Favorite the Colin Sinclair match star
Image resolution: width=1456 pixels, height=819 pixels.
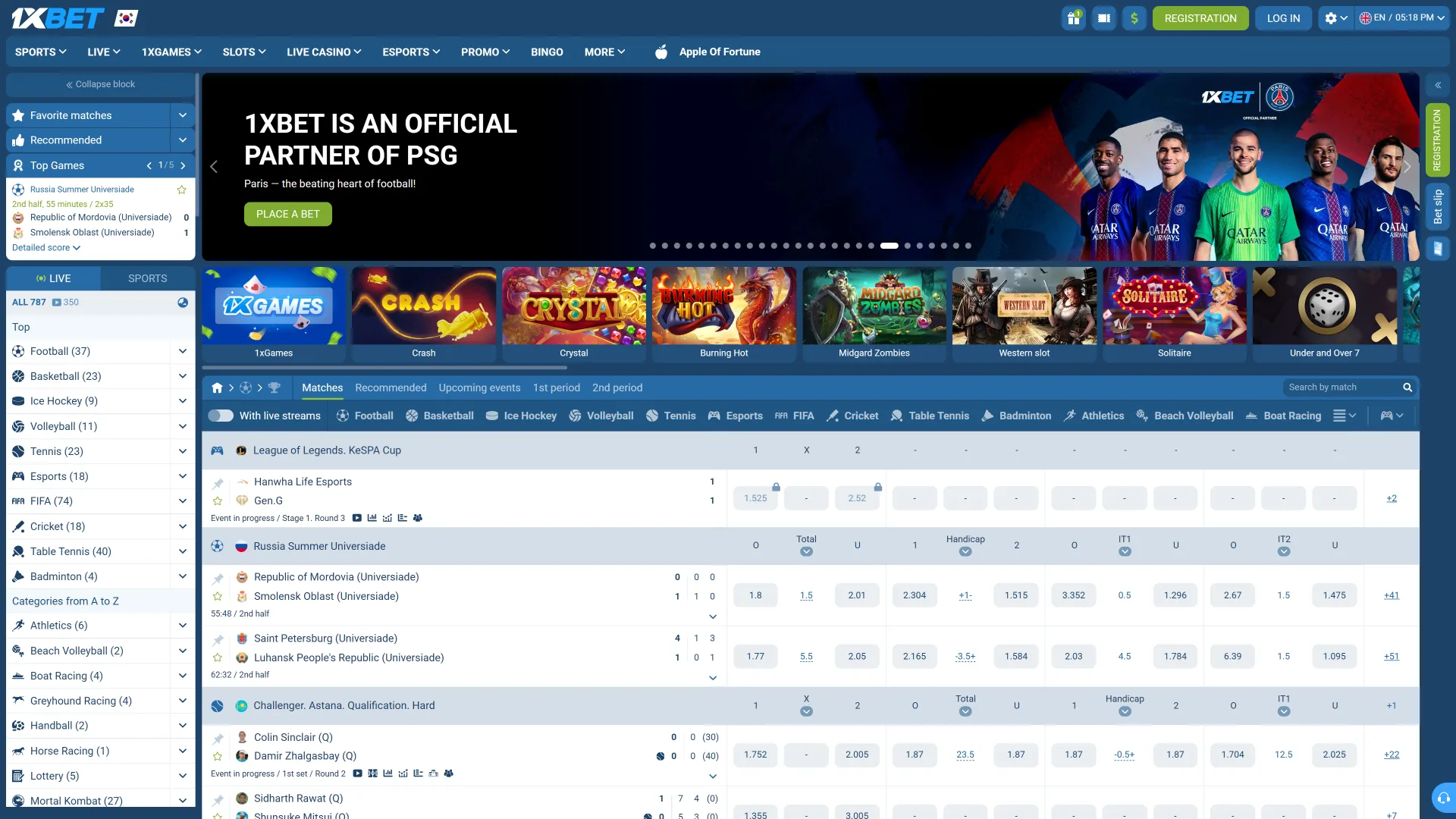[x=218, y=757]
